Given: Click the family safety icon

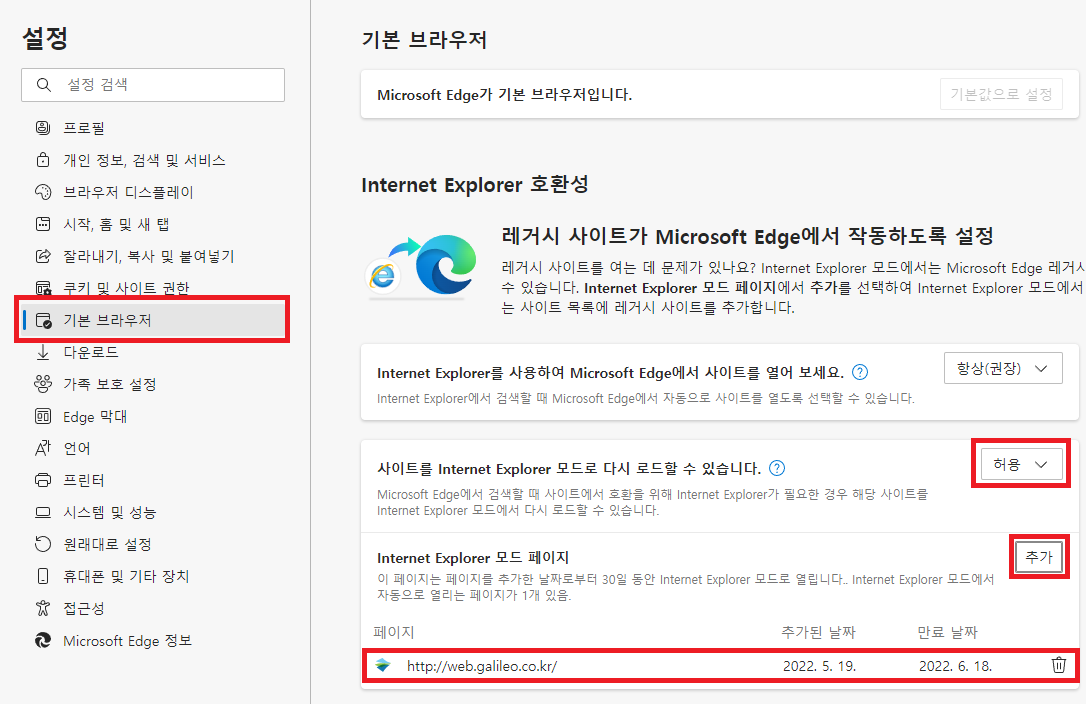Looking at the screenshot, I should pyautogui.click(x=42, y=384).
